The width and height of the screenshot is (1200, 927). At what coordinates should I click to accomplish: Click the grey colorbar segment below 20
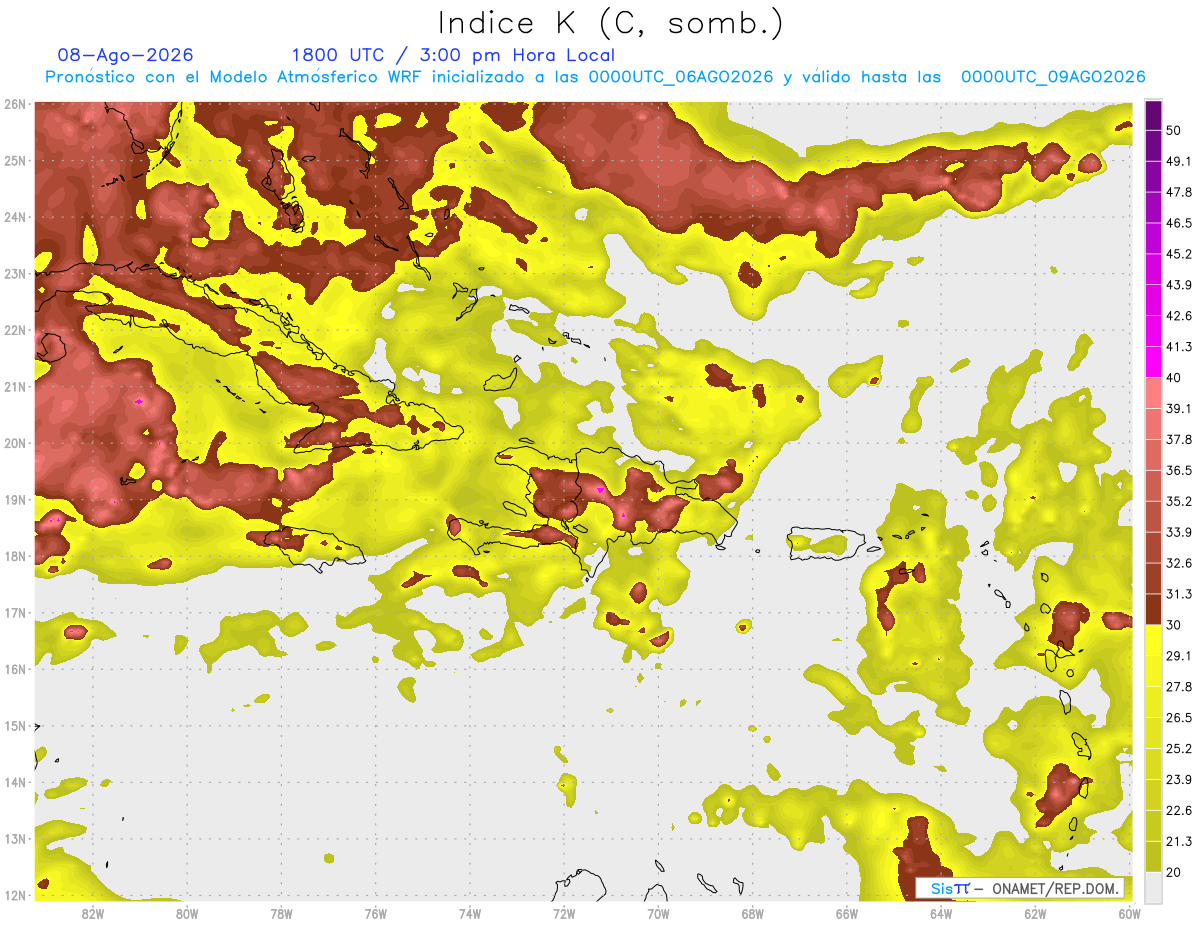coord(1153,886)
